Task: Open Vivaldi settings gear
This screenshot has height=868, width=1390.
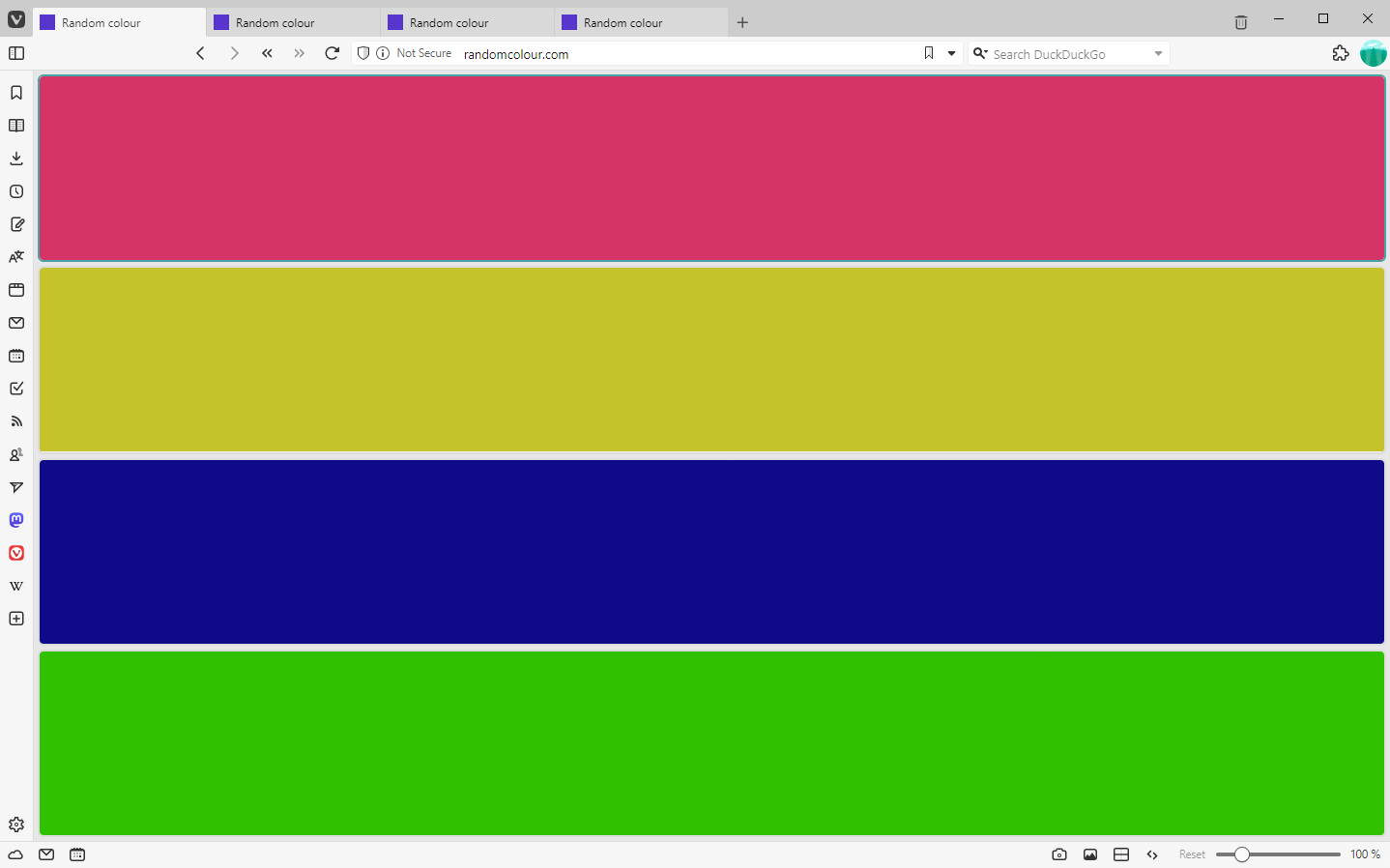Action: (16, 825)
